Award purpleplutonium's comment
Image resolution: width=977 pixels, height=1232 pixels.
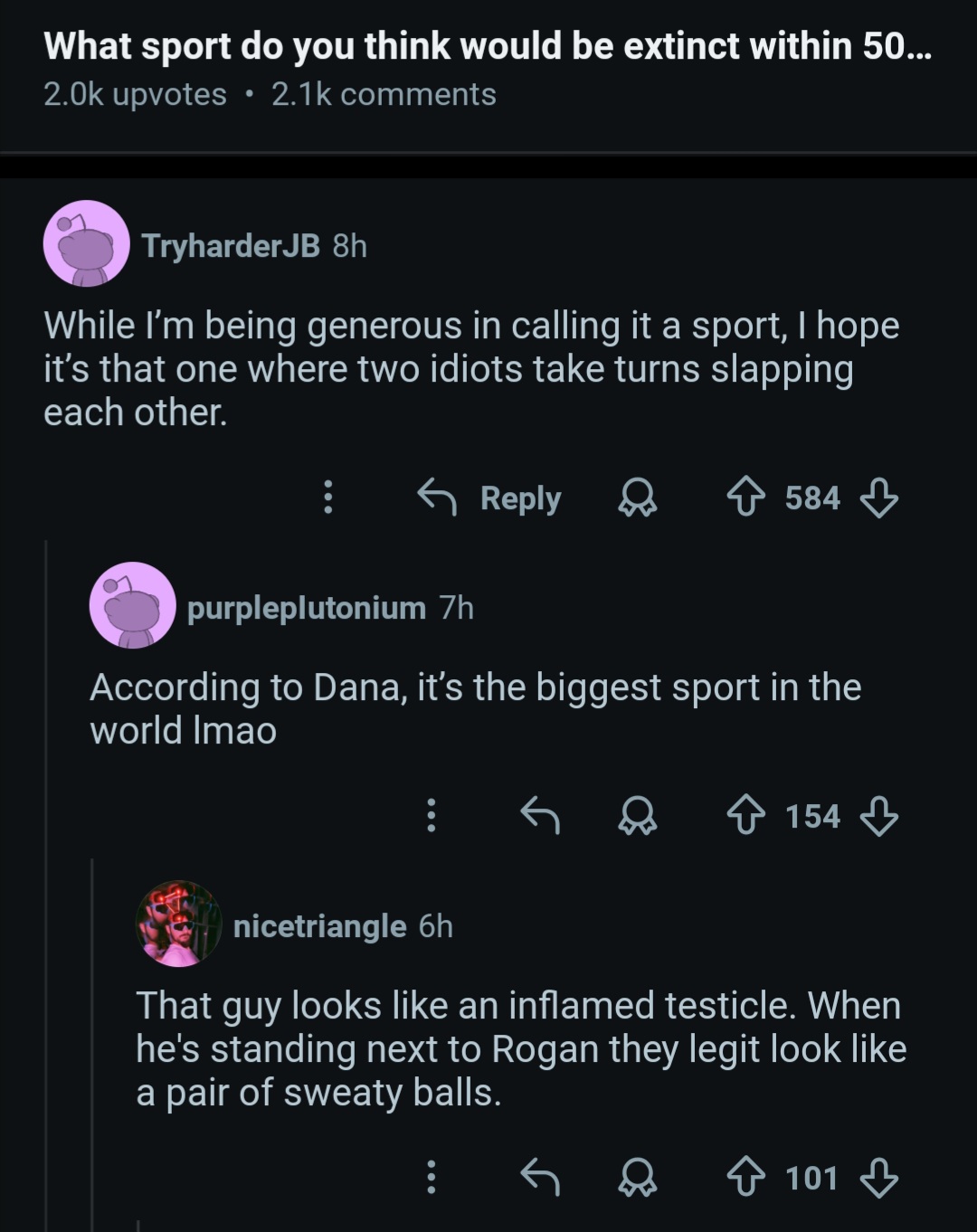click(x=638, y=817)
